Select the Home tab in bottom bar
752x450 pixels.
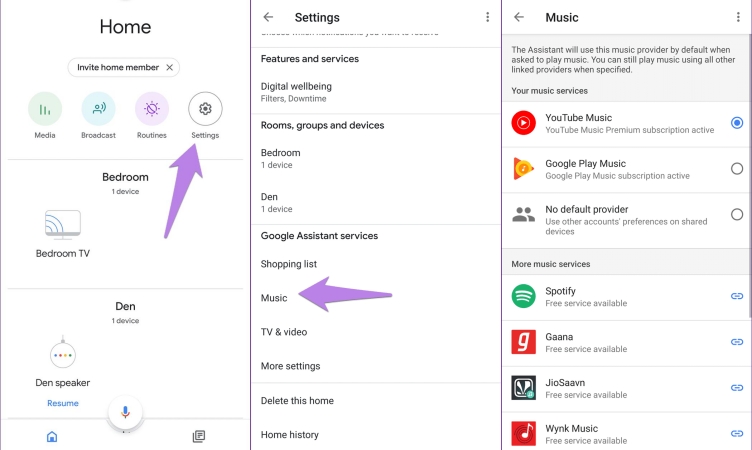52,436
